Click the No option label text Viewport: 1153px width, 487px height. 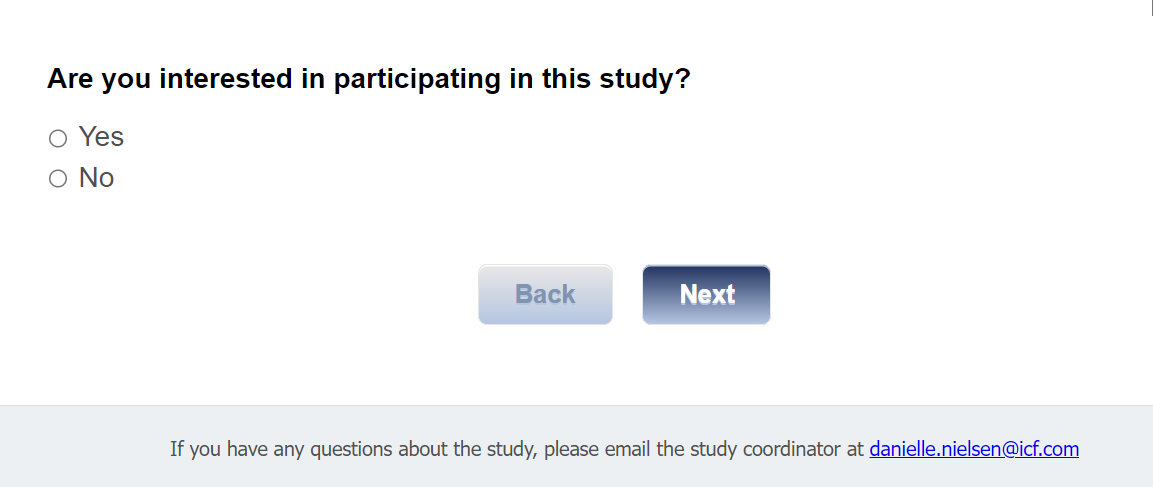(97, 178)
